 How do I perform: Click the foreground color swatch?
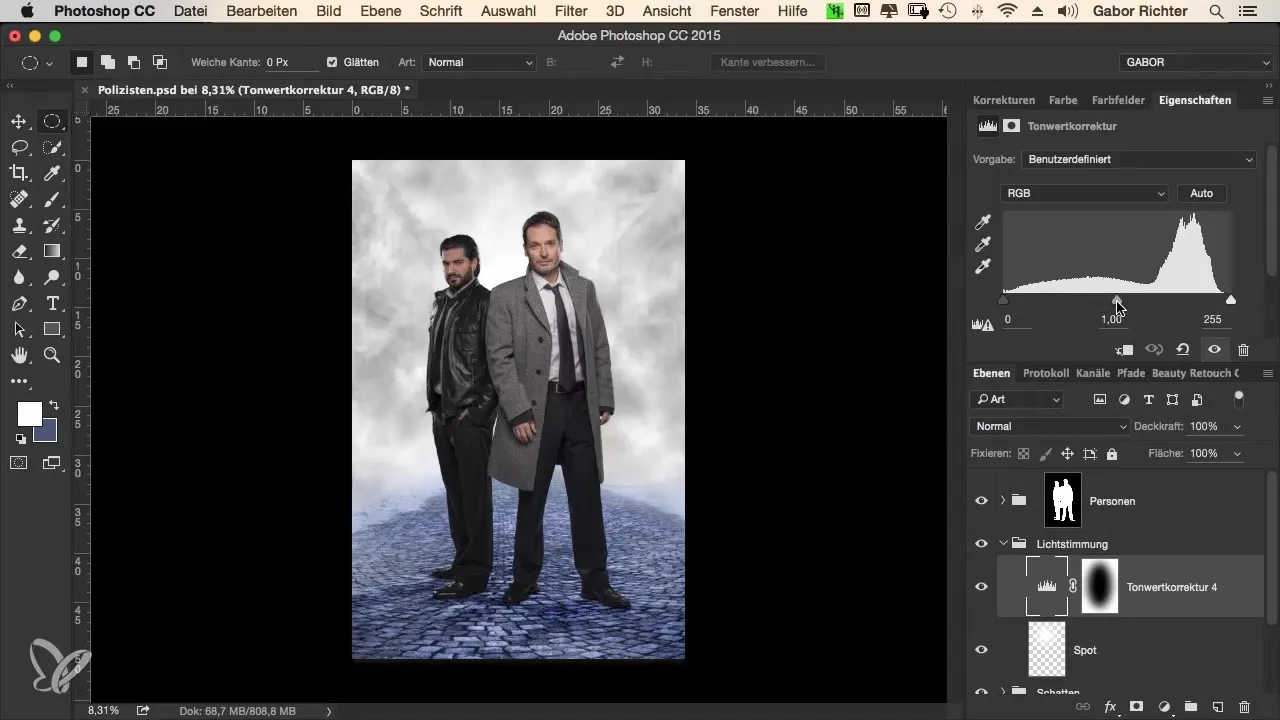(x=30, y=413)
